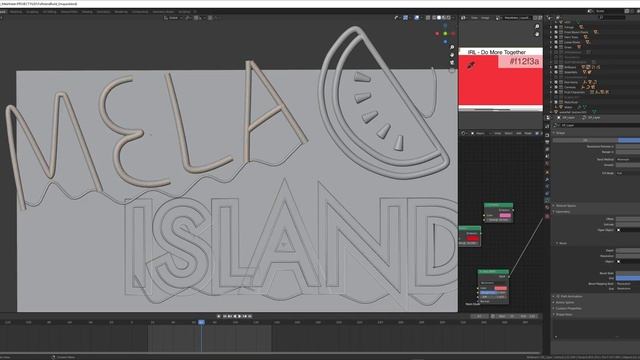Expand the Shape Keys panel

[563, 315]
